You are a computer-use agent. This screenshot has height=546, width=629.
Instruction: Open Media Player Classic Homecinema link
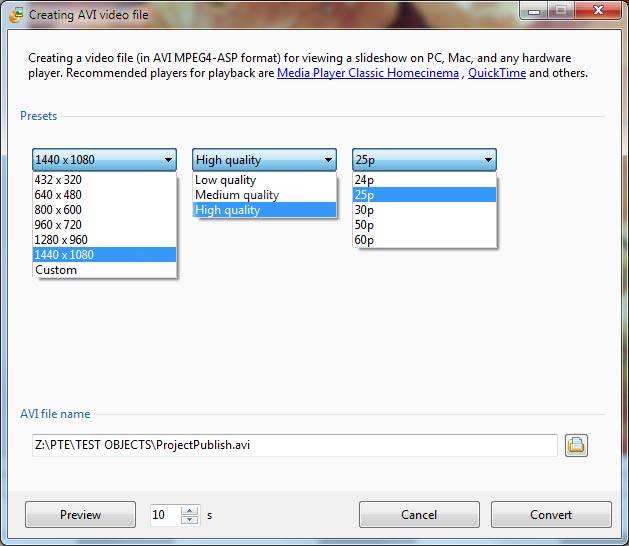[367, 73]
